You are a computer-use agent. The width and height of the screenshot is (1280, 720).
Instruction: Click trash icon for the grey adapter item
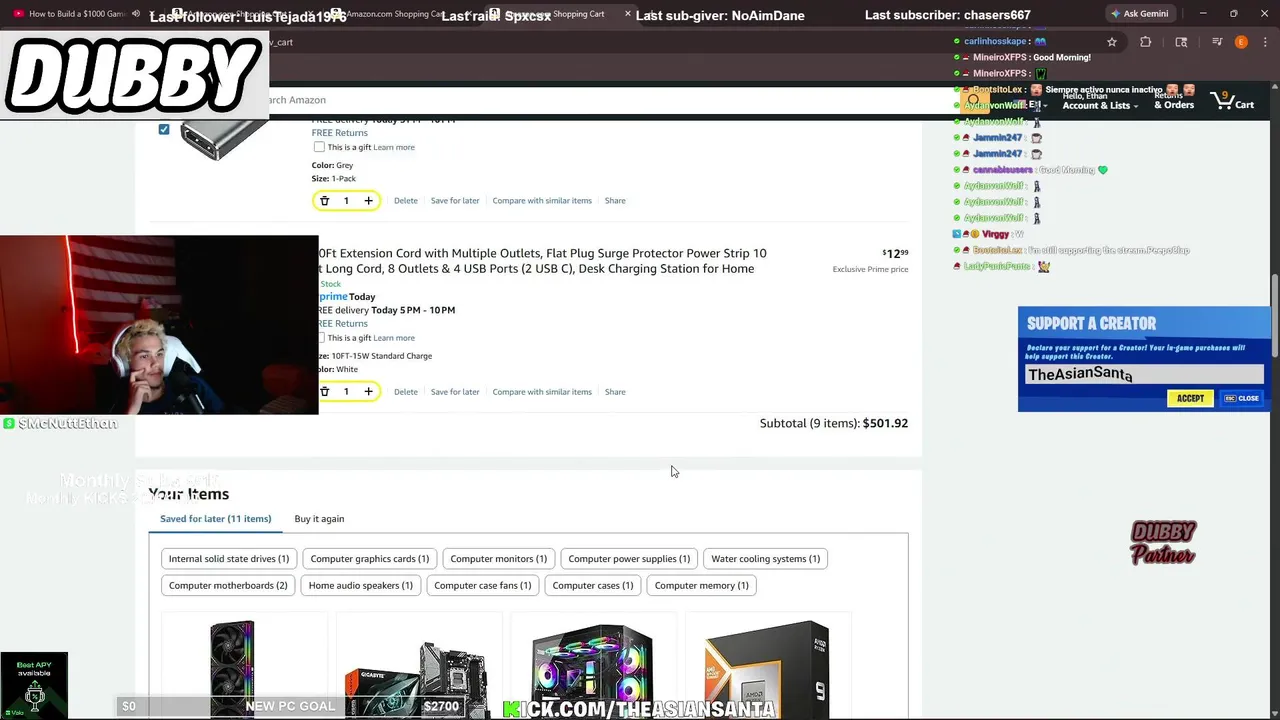pos(324,201)
